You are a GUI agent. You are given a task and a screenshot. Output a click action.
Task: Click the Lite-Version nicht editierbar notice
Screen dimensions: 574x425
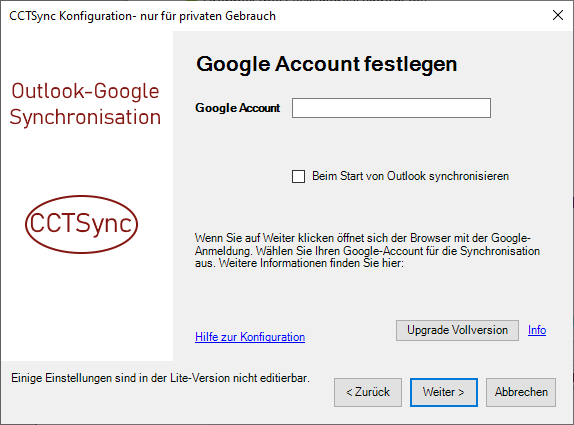[x=160, y=378]
